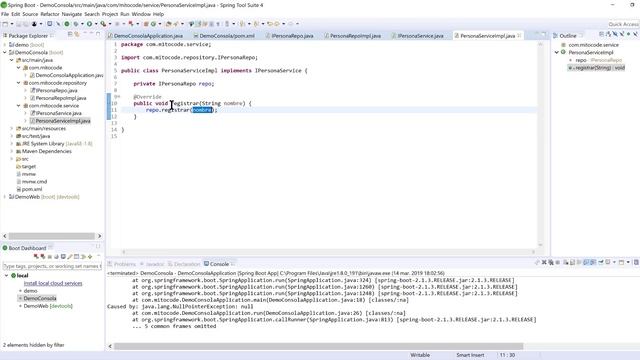
Task: Click Collapse All icon in Package Explorer
Action: click(70, 34)
